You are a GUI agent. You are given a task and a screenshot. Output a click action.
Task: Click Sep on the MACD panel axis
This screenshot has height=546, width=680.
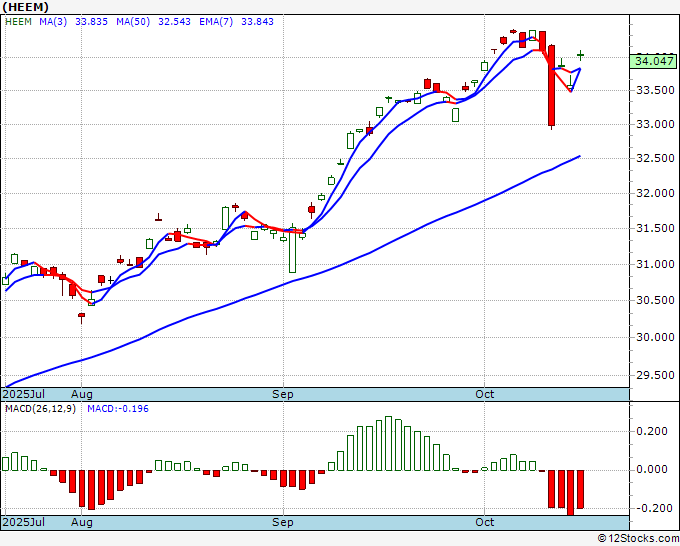pyautogui.click(x=283, y=523)
